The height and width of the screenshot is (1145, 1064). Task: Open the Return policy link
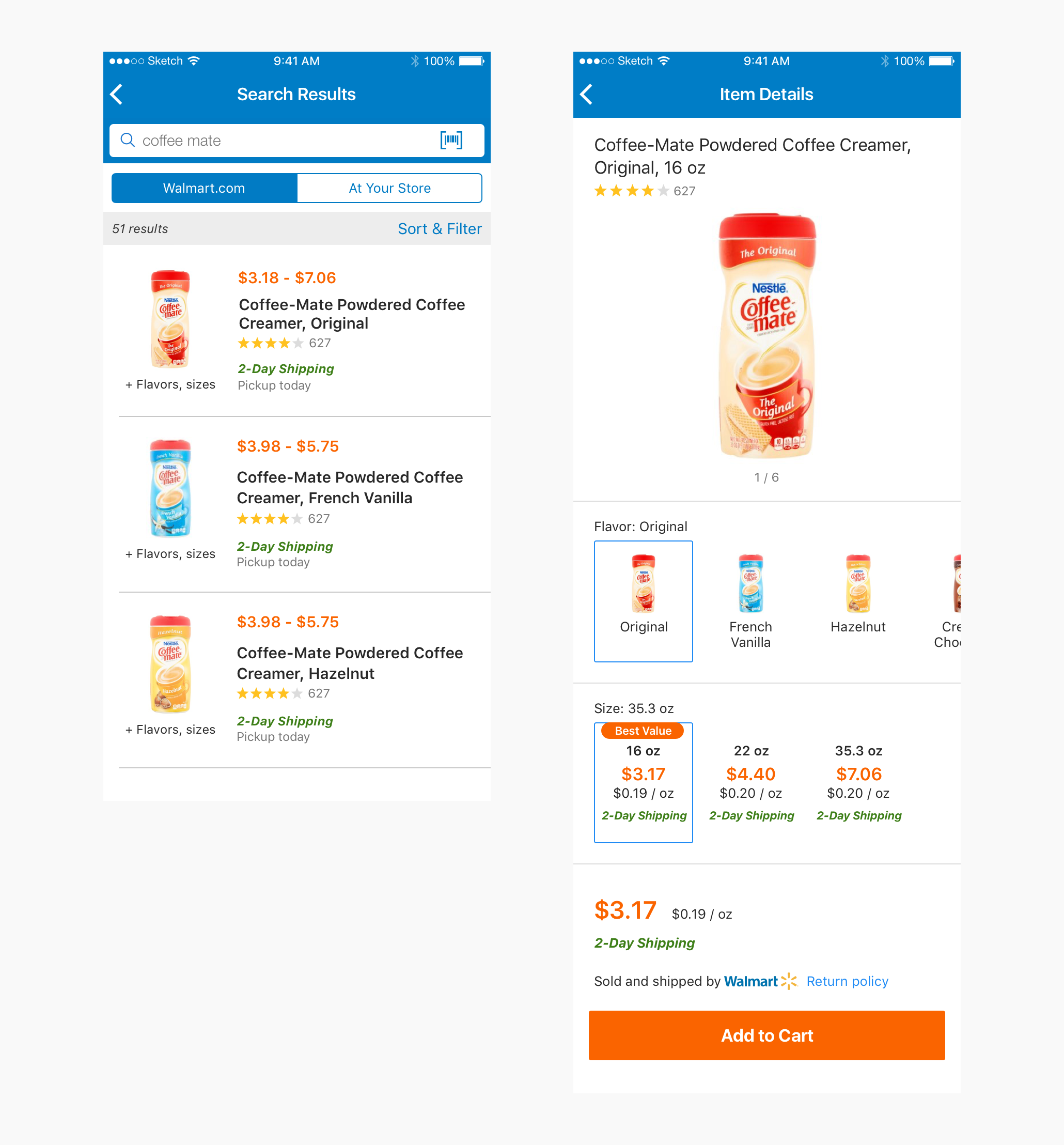coord(847,981)
